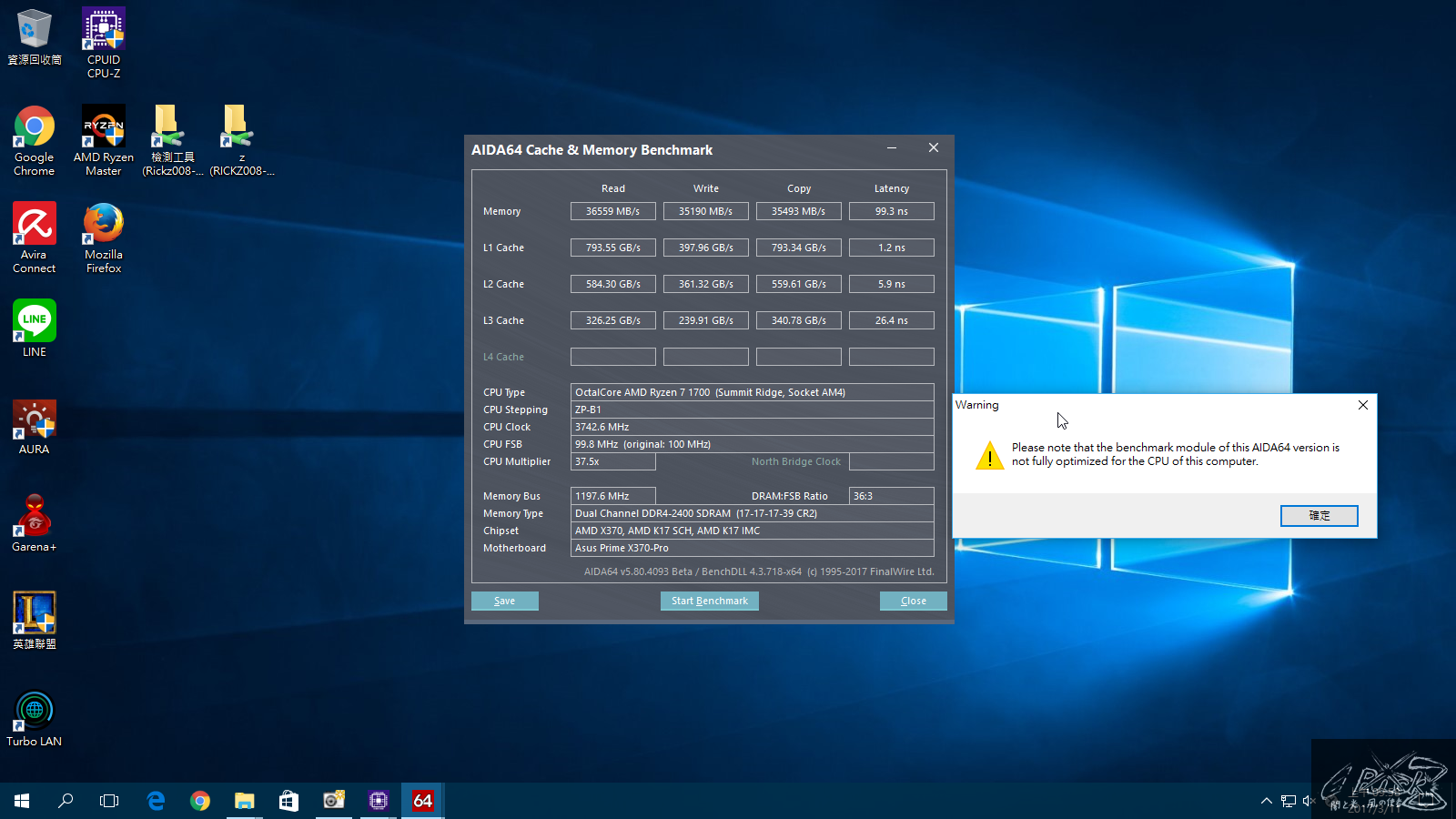Click L3 Cache Latency 26.4 ns
Image resolution: width=1456 pixels, height=819 pixels.
click(x=892, y=320)
